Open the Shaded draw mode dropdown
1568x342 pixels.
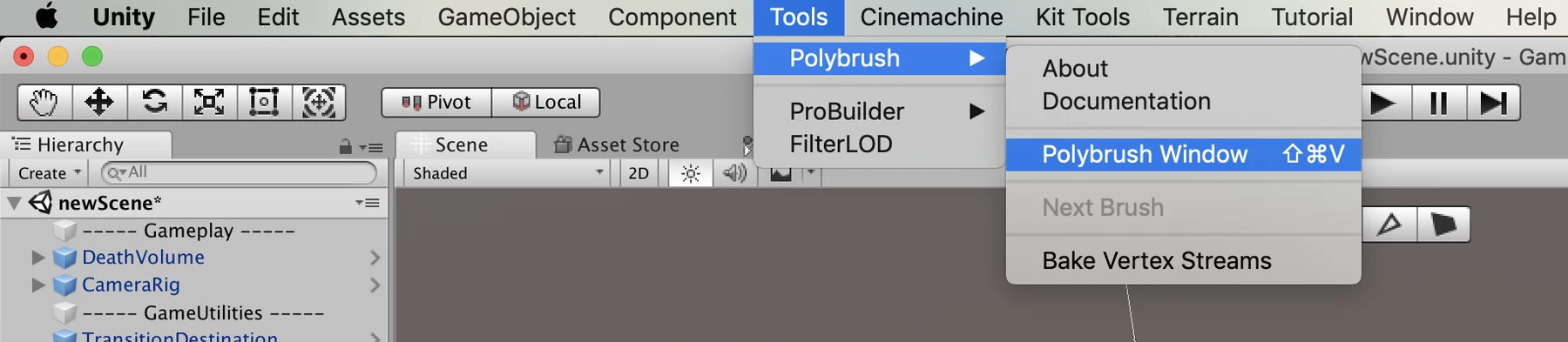click(x=508, y=173)
